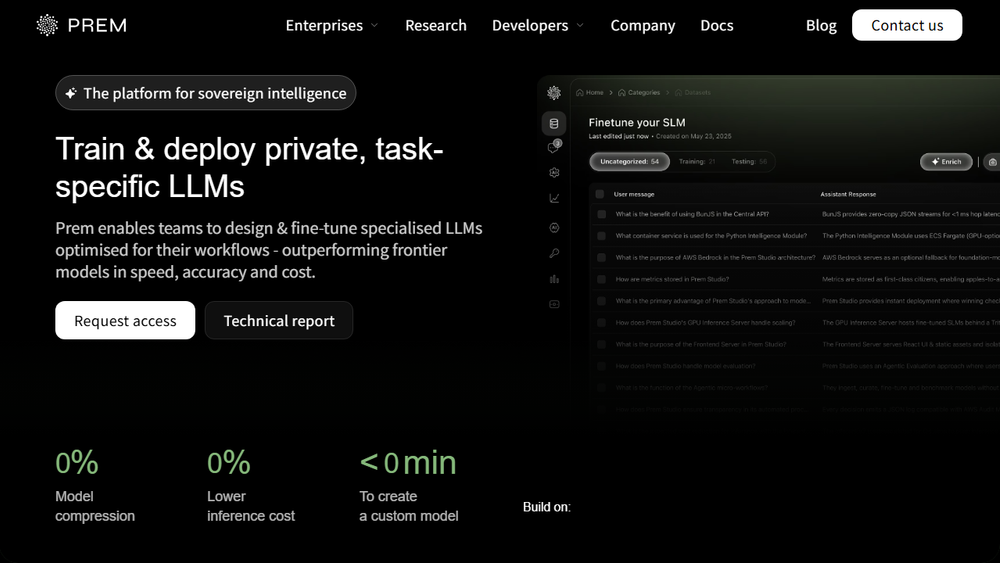Click the User message column header

634,194
